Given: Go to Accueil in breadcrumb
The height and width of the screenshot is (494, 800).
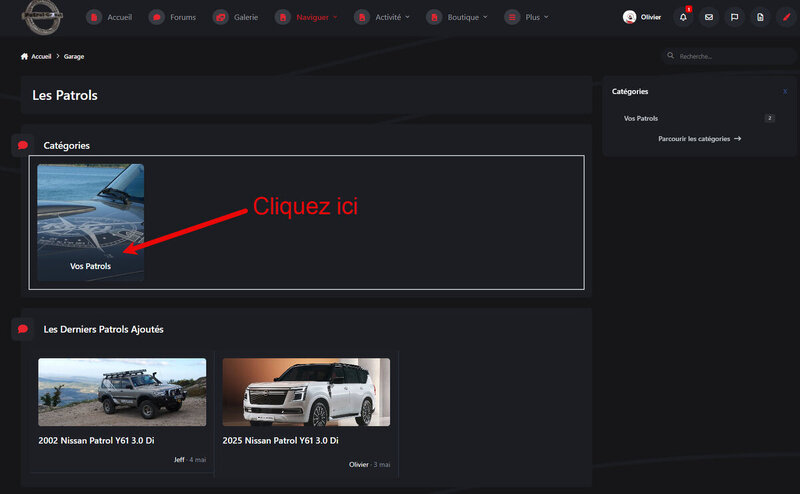Looking at the screenshot, I should [41, 57].
